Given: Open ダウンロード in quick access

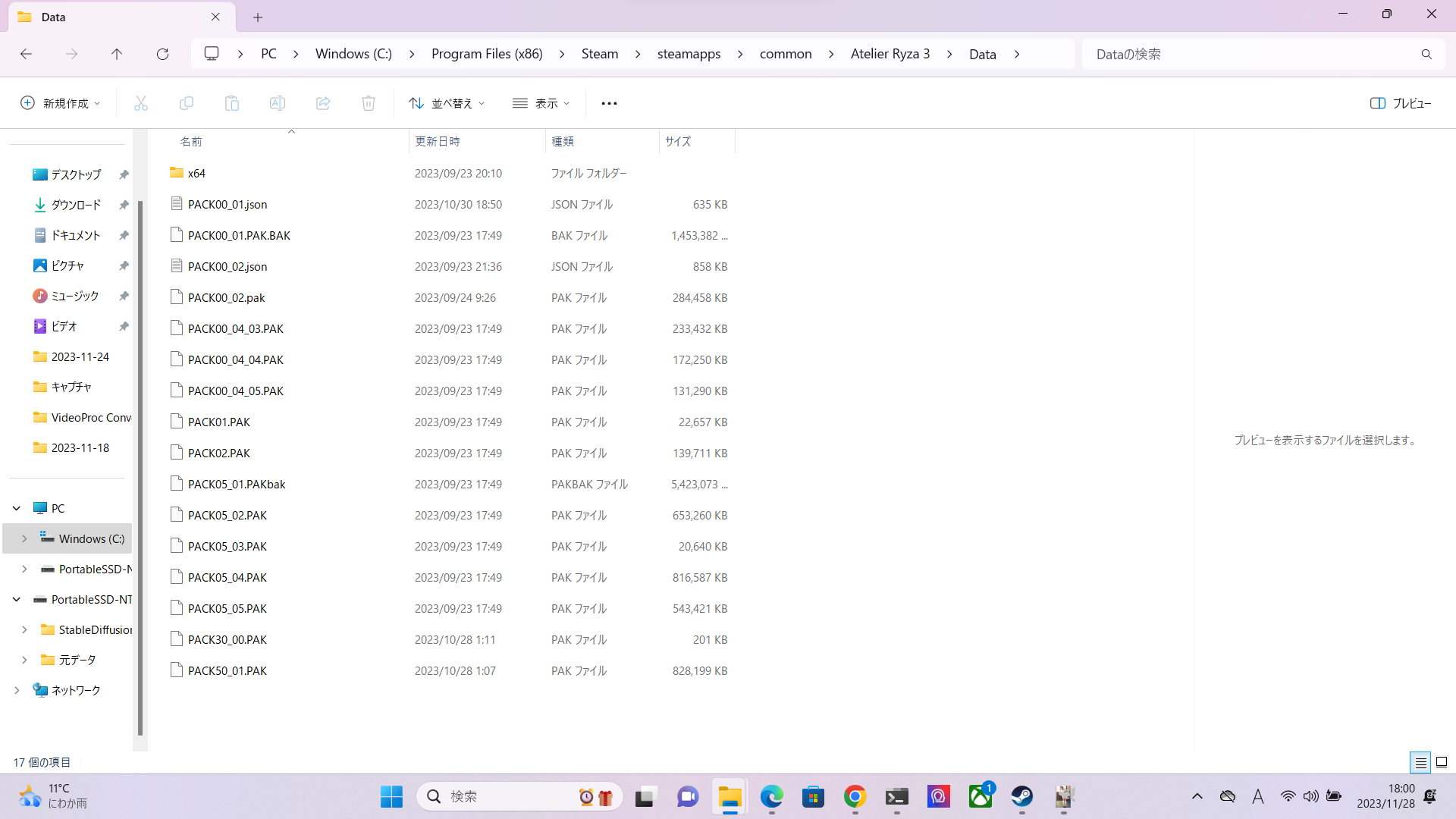Looking at the screenshot, I should tap(76, 205).
